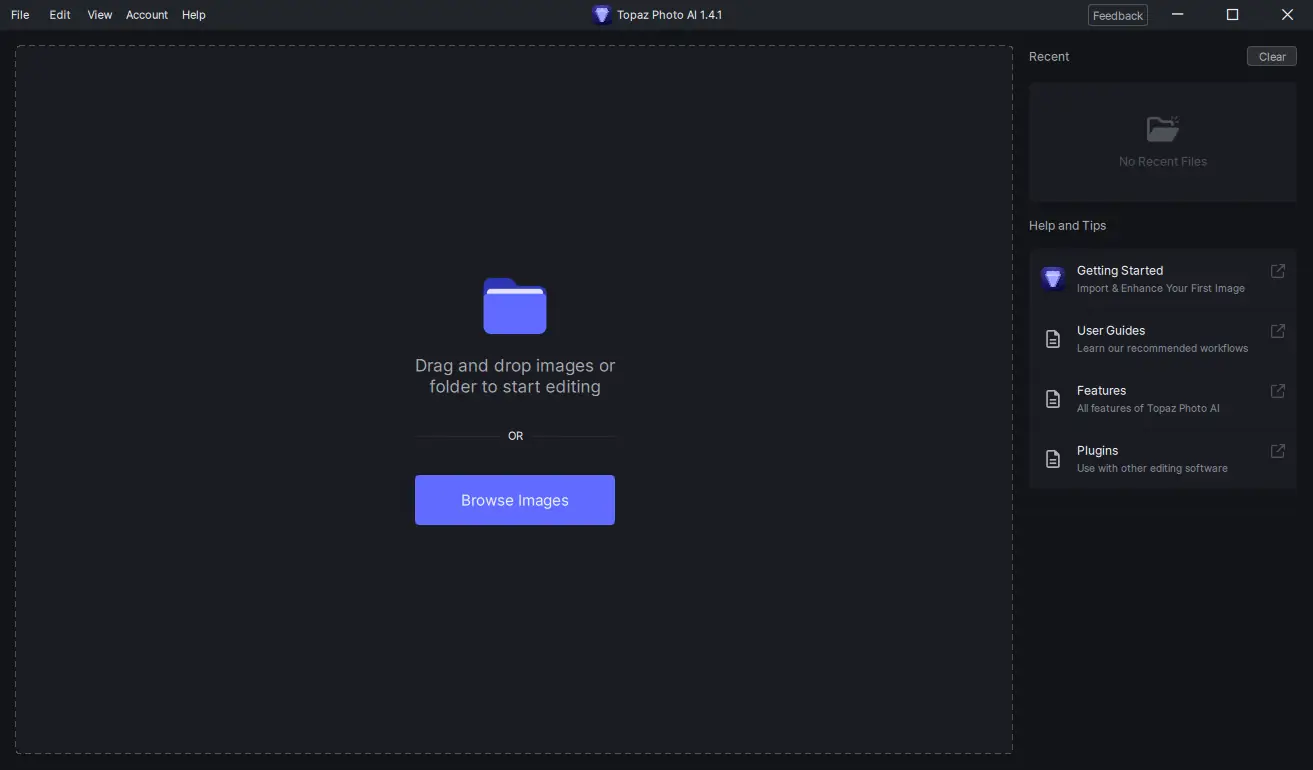Open the Edit menu
This screenshot has width=1313, height=770.
click(x=60, y=15)
